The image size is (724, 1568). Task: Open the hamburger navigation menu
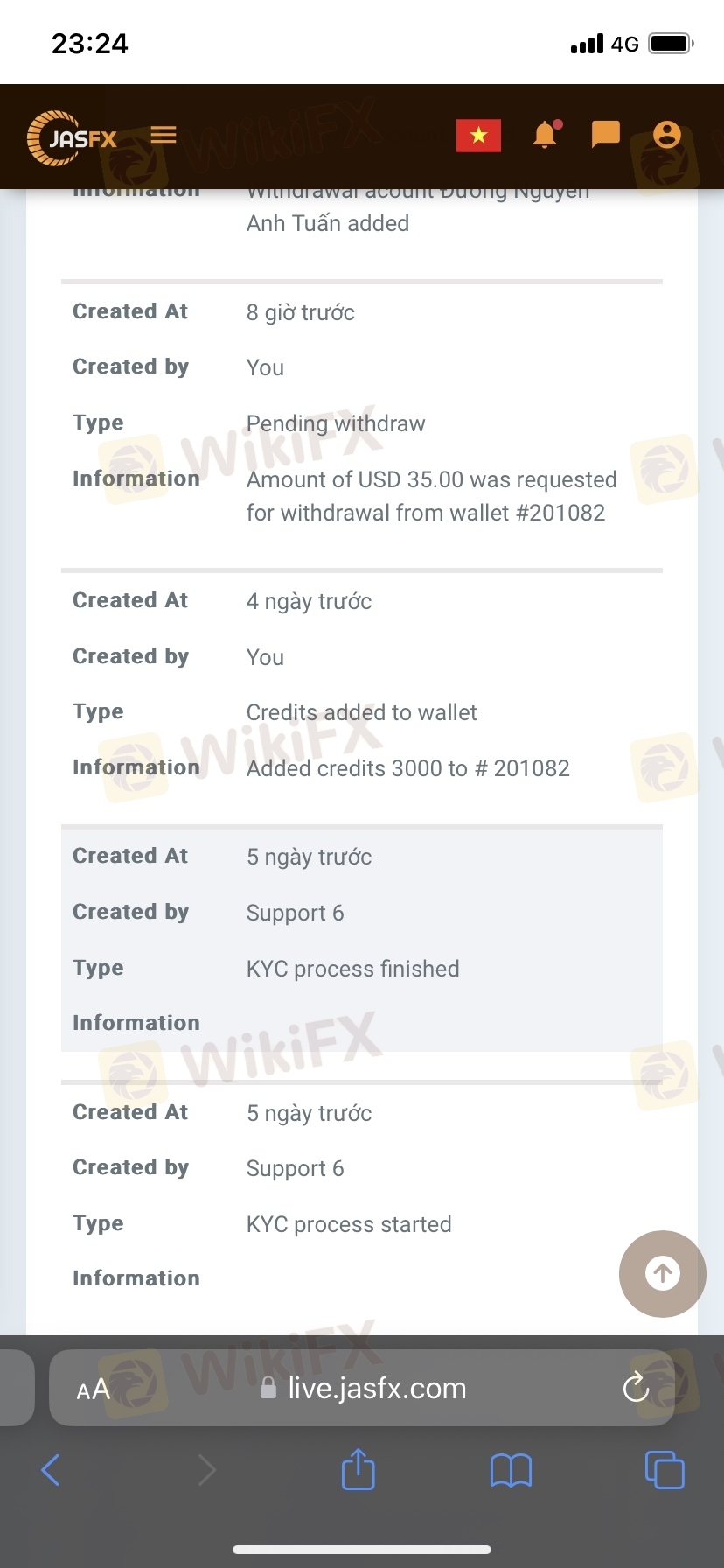pos(164,135)
